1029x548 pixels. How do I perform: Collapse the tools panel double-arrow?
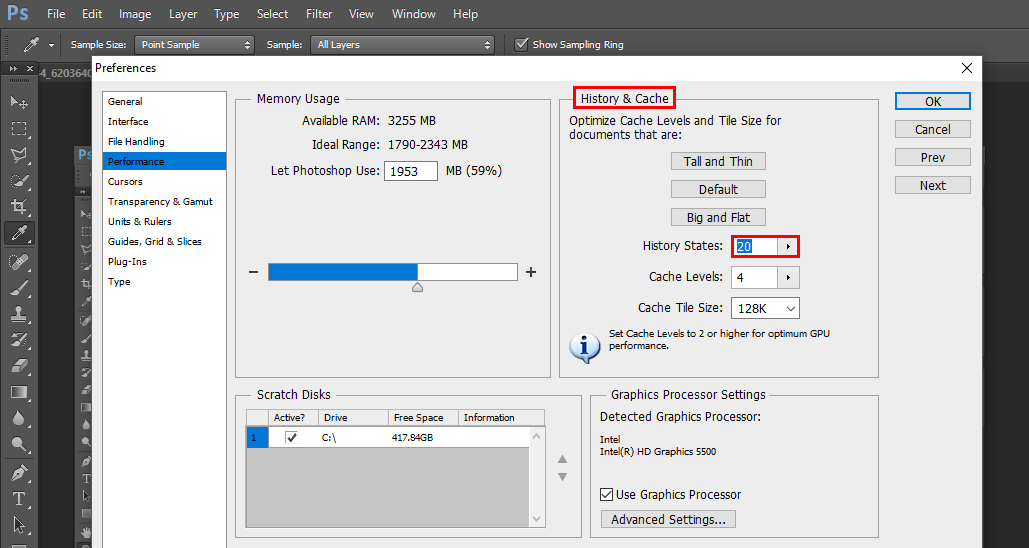tap(13, 68)
